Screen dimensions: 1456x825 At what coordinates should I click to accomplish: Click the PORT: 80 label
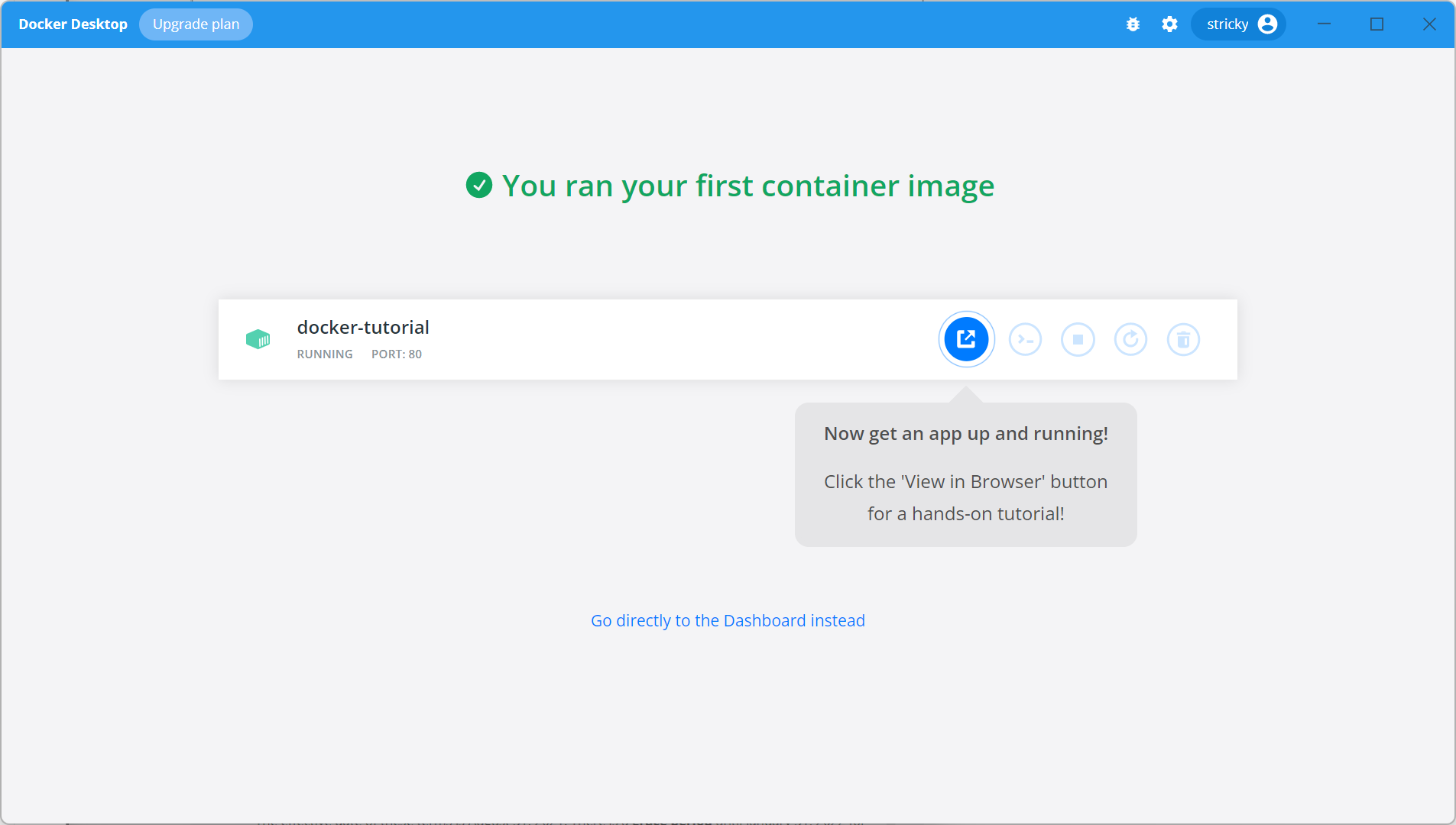point(397,354)
